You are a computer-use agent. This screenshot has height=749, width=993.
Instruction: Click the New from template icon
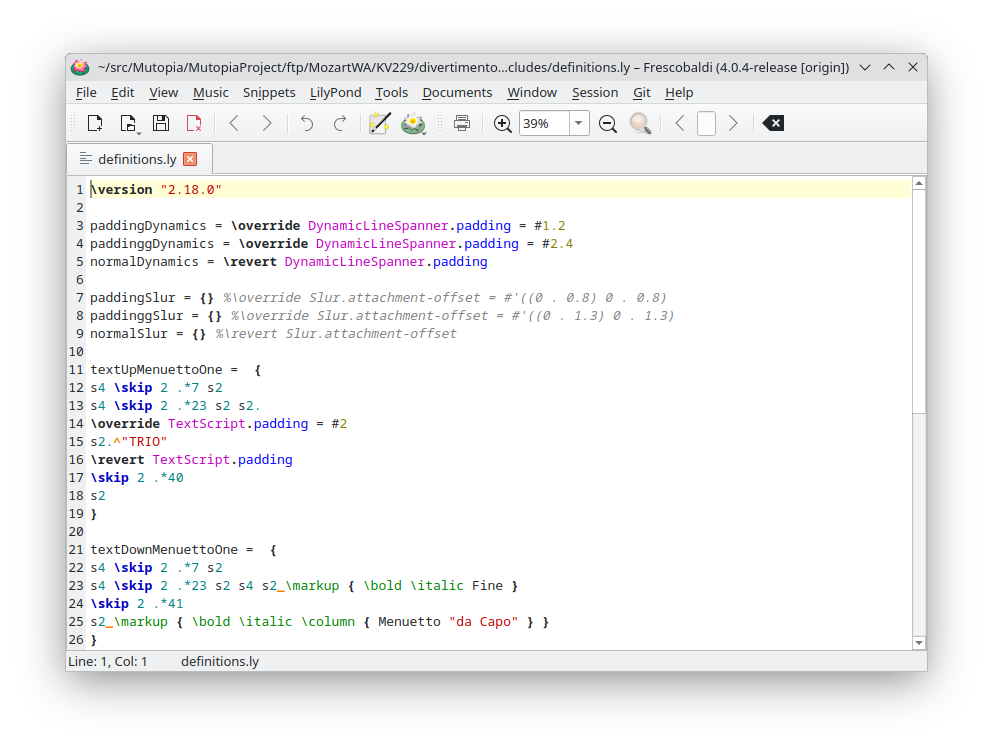click(129, 123)
